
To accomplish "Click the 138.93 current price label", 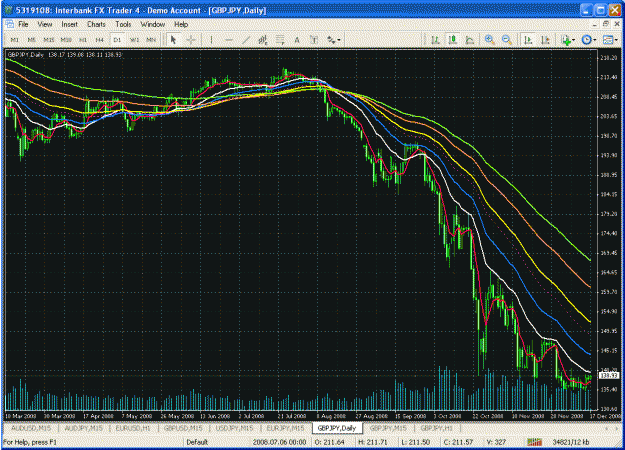I will (609, 375).
